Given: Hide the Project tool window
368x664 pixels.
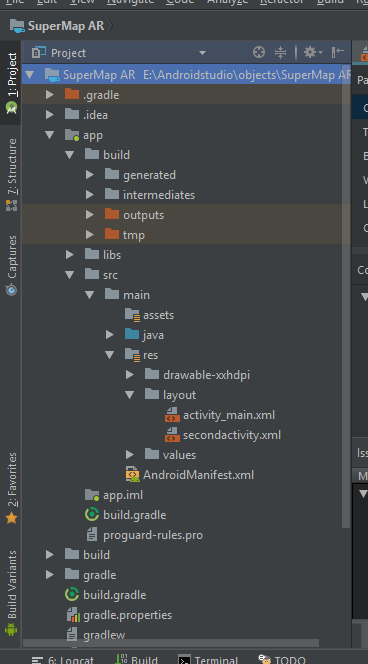Looking at the screenshot, I should 338,53.
